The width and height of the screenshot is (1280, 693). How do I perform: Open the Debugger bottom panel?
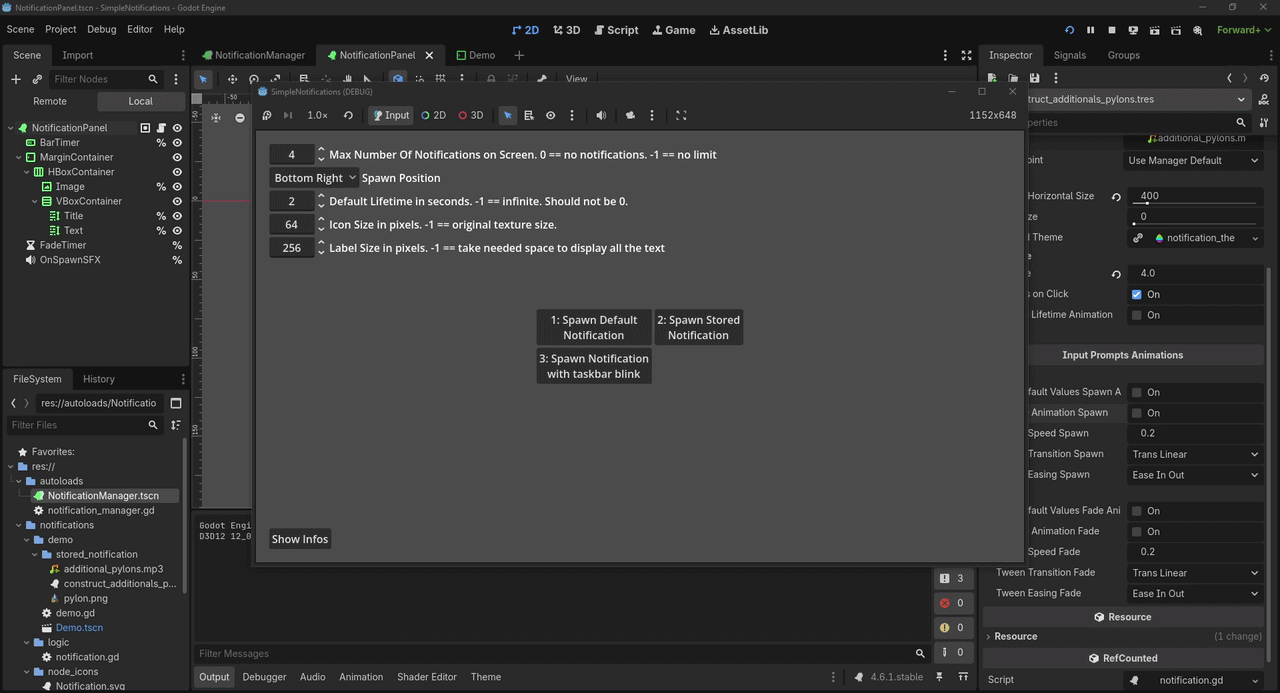pyautogui.click(x=264, y=677)
